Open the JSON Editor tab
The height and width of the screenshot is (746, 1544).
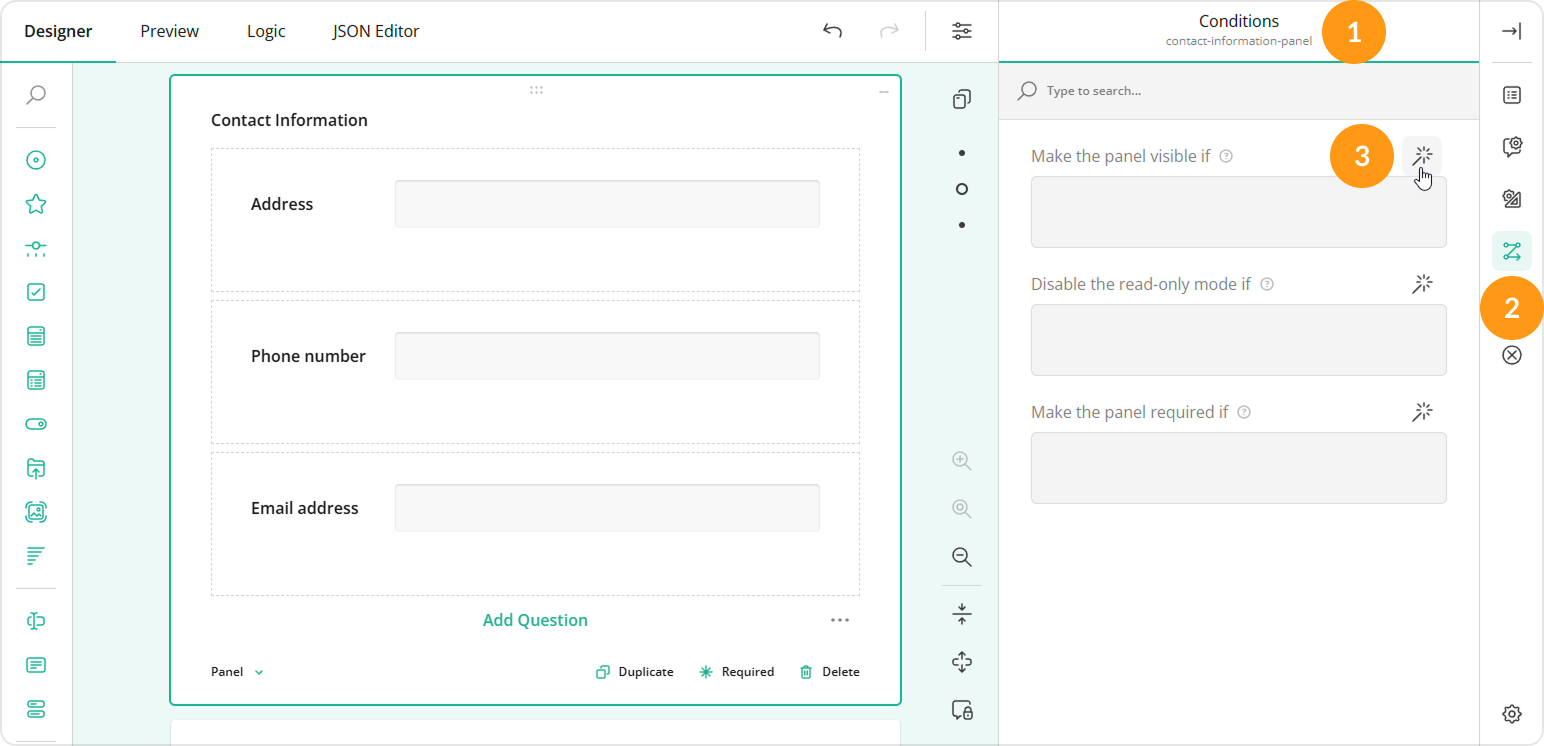(x=375, y=31)
